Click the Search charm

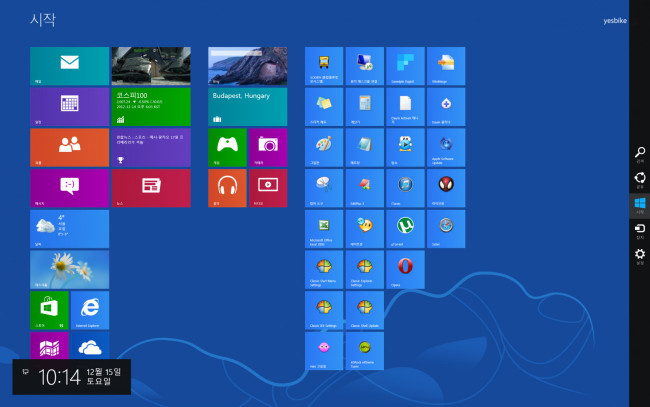click(640, 154)
